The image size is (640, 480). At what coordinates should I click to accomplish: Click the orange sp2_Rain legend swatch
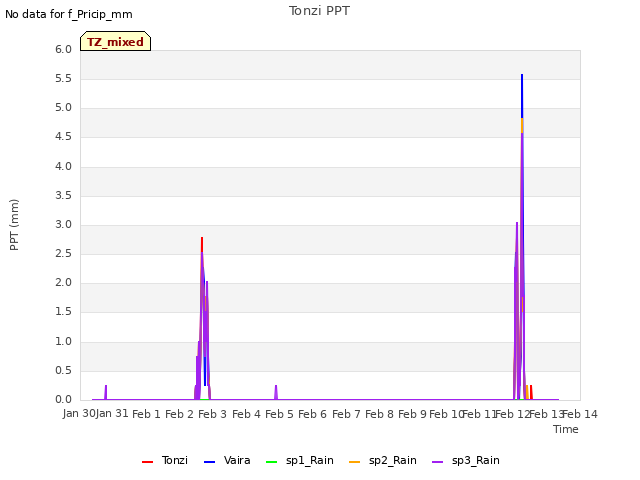pyautogui.click(x=355, y=462)
